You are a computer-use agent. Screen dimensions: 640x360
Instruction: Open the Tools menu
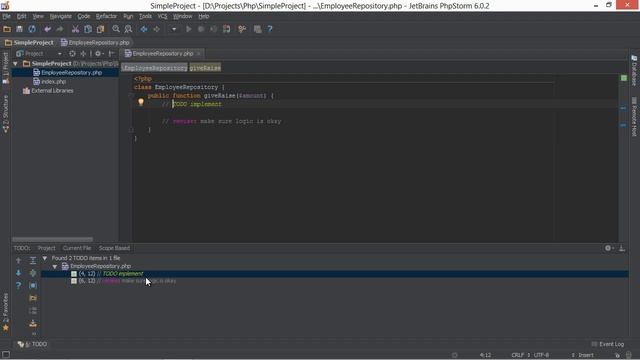tap(145, 16)
